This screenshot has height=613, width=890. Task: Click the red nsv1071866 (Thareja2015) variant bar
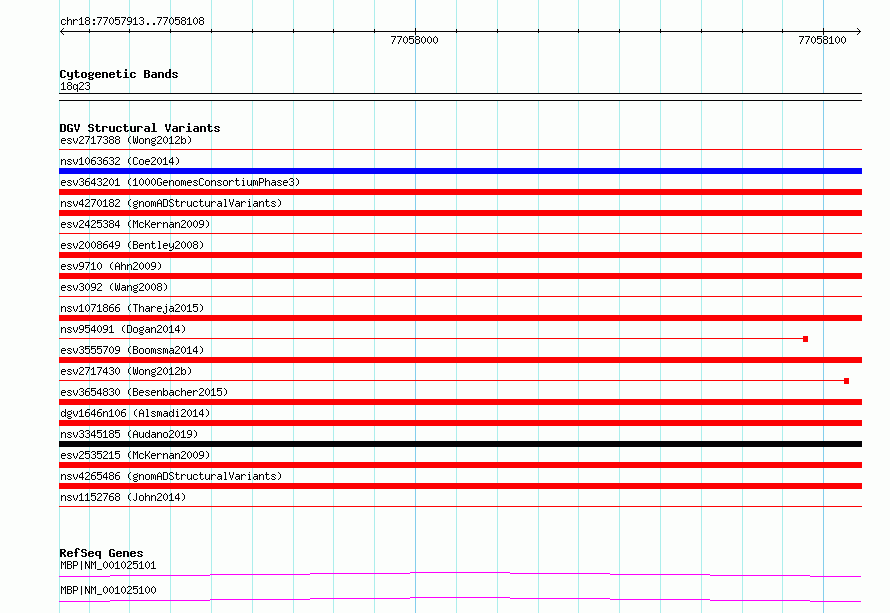pyautogui.click(x=460, y=318)
